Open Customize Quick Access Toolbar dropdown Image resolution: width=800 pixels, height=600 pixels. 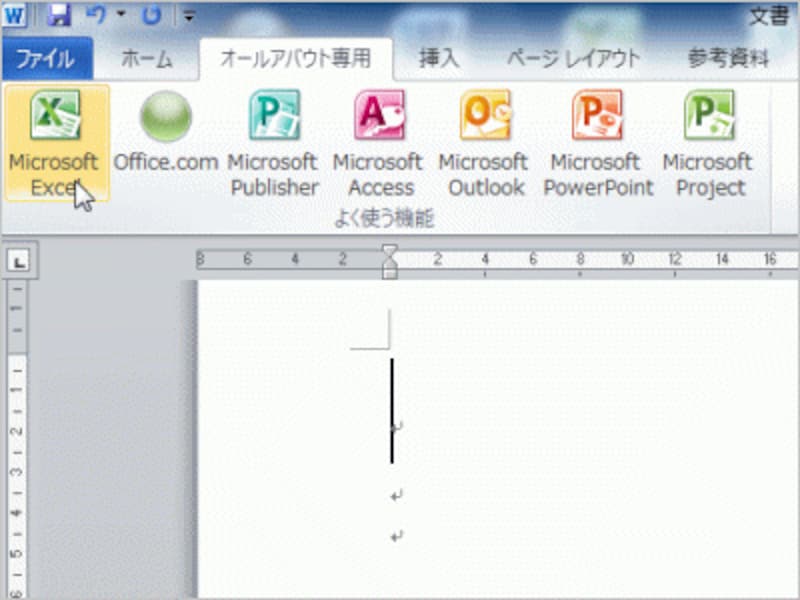pyautogui.click(x=189, y=16)
